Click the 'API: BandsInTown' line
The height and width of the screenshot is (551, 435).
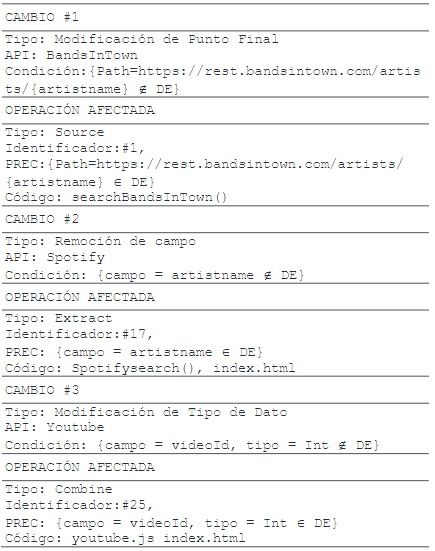71,55
